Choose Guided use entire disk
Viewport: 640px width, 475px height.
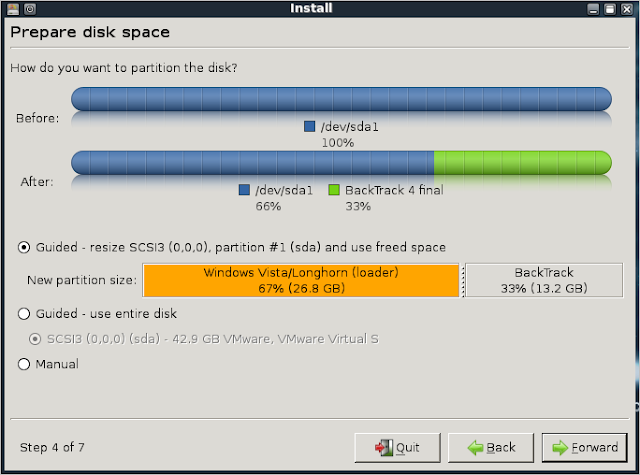[24, 313]
